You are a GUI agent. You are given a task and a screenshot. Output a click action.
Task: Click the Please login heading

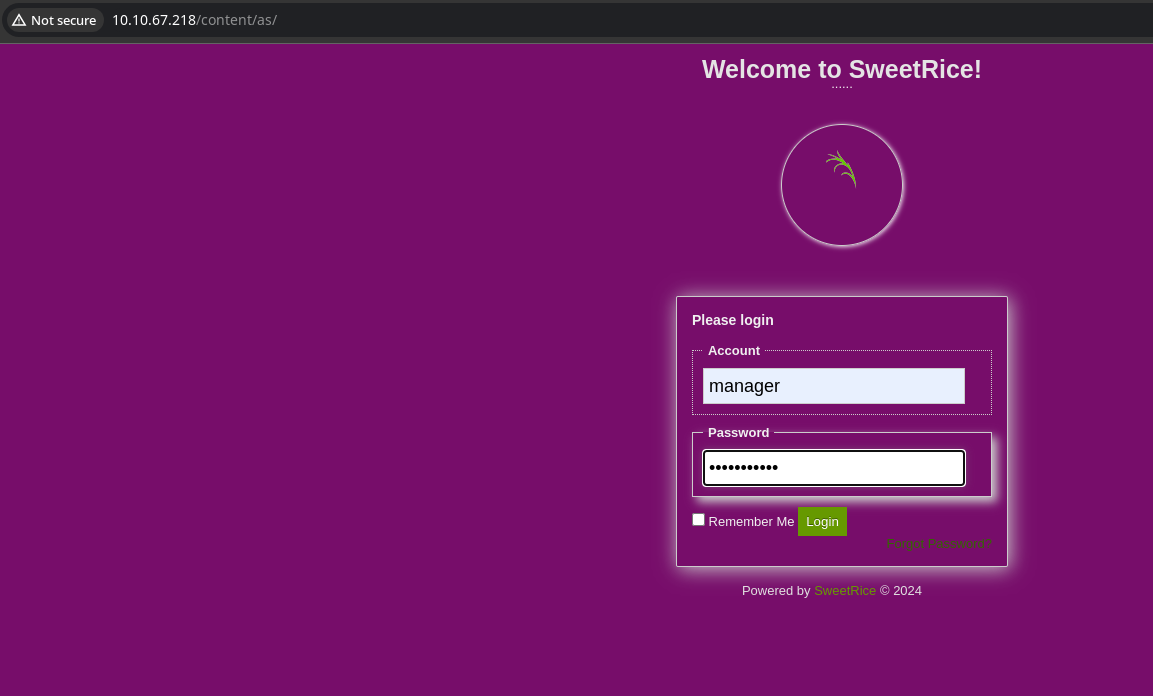point(732,320)
